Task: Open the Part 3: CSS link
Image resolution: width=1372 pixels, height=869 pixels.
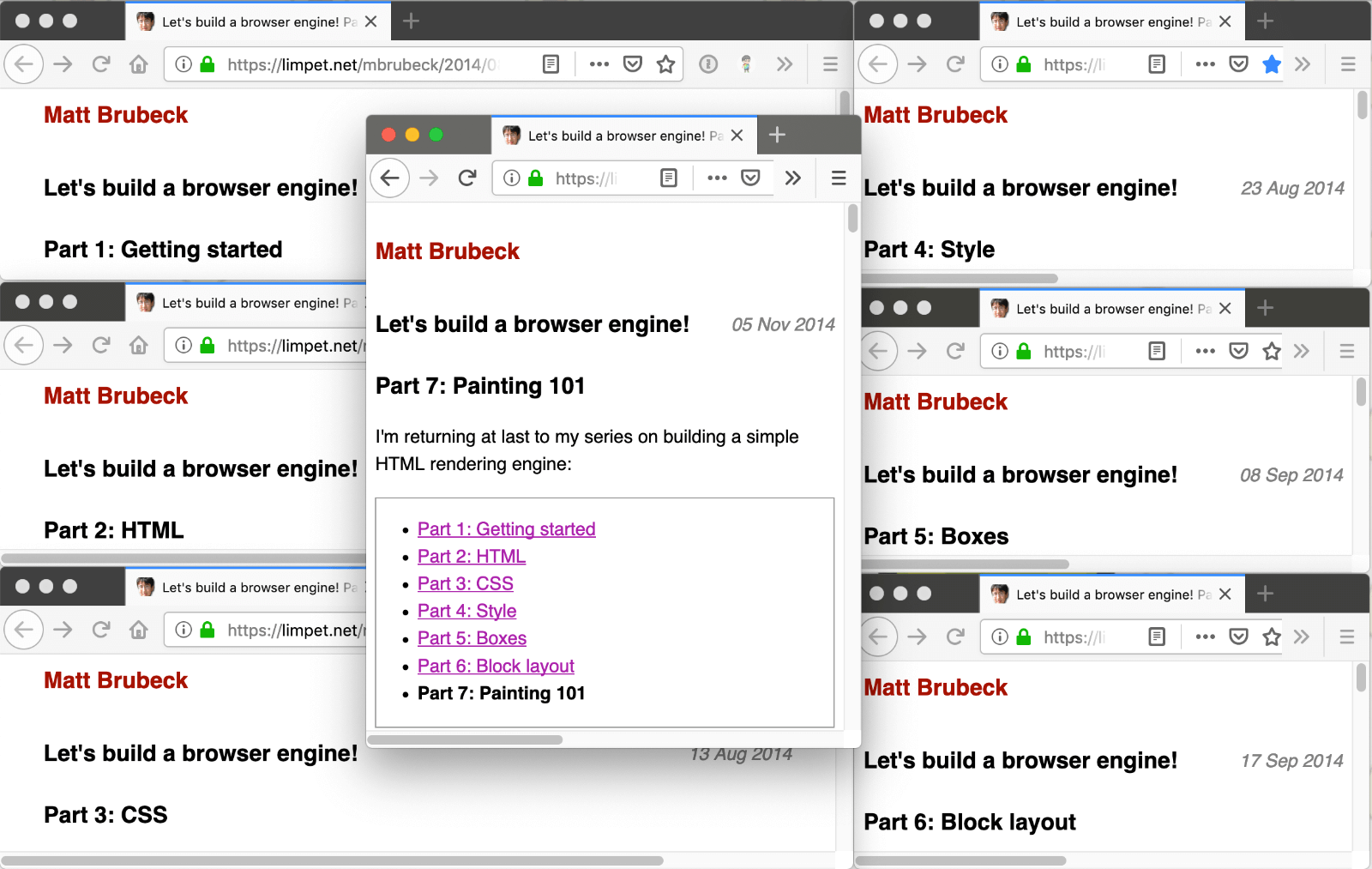Action: point(465,583)
